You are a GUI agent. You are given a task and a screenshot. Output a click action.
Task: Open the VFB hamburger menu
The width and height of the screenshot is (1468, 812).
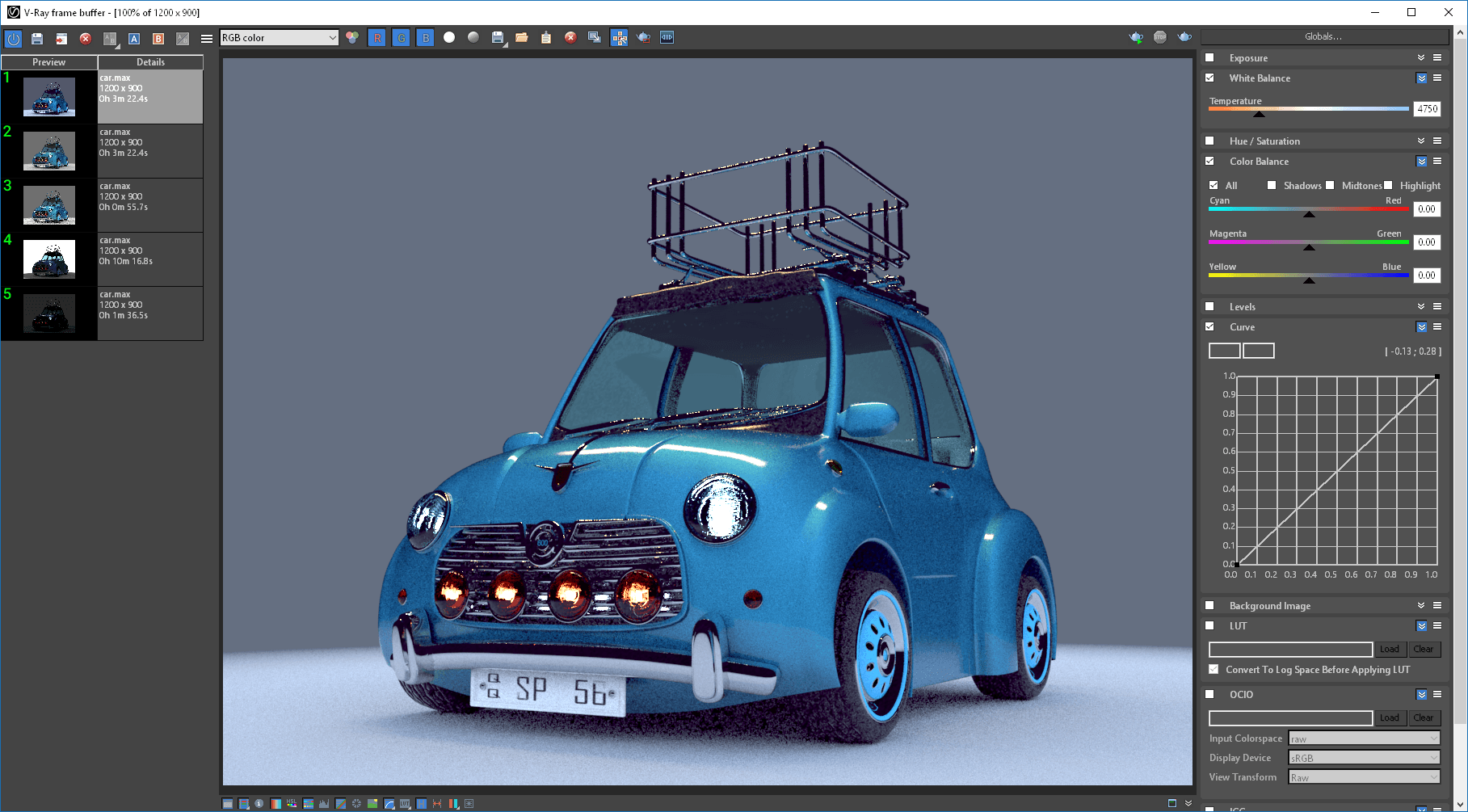pyautogui.click(x=207, y=37)
